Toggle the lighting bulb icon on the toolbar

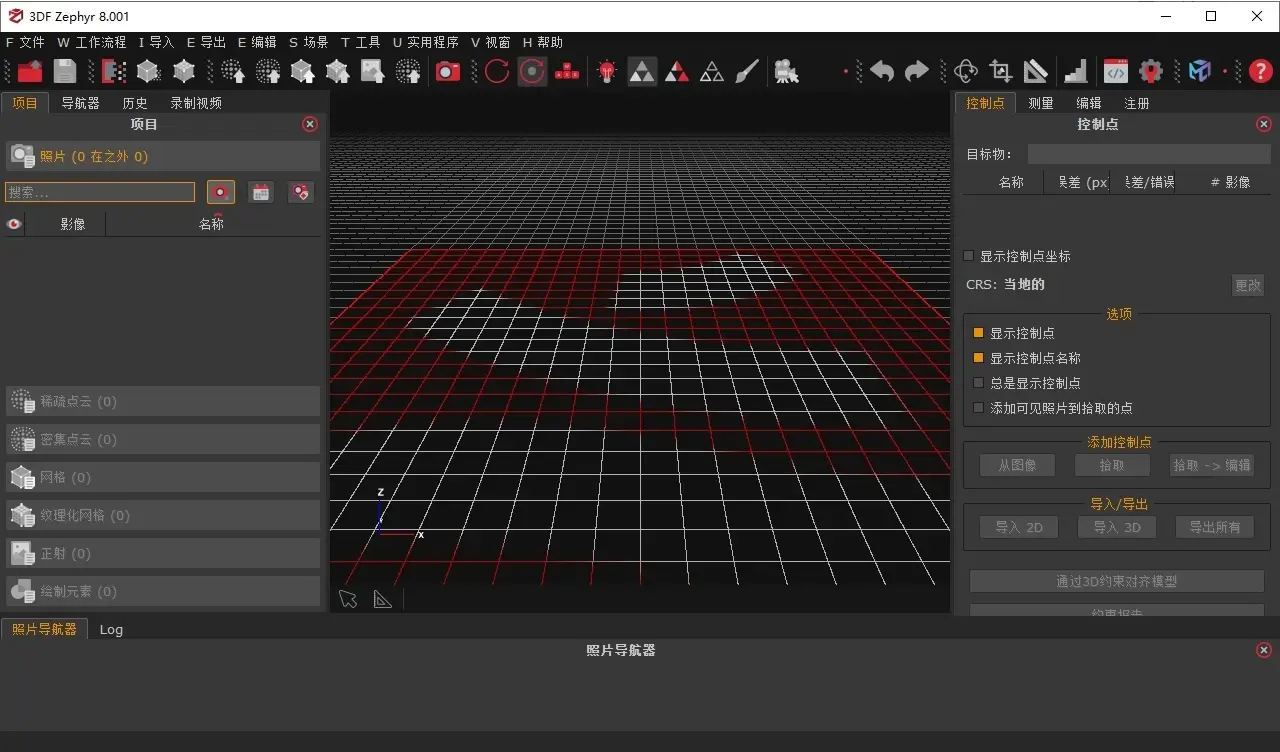607,71
